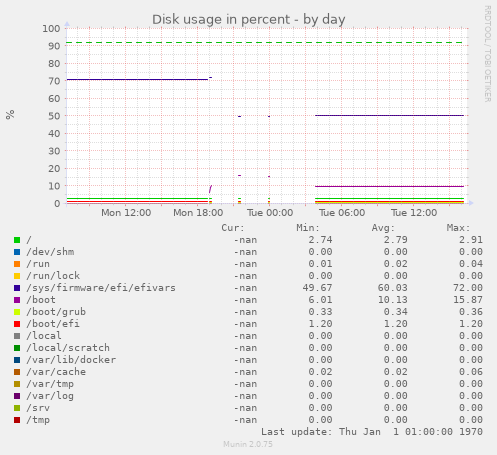The width and height of the screenshot is (497, 455).
Task: Click the '/var/tmp' legend label
Action: (50, 384)
